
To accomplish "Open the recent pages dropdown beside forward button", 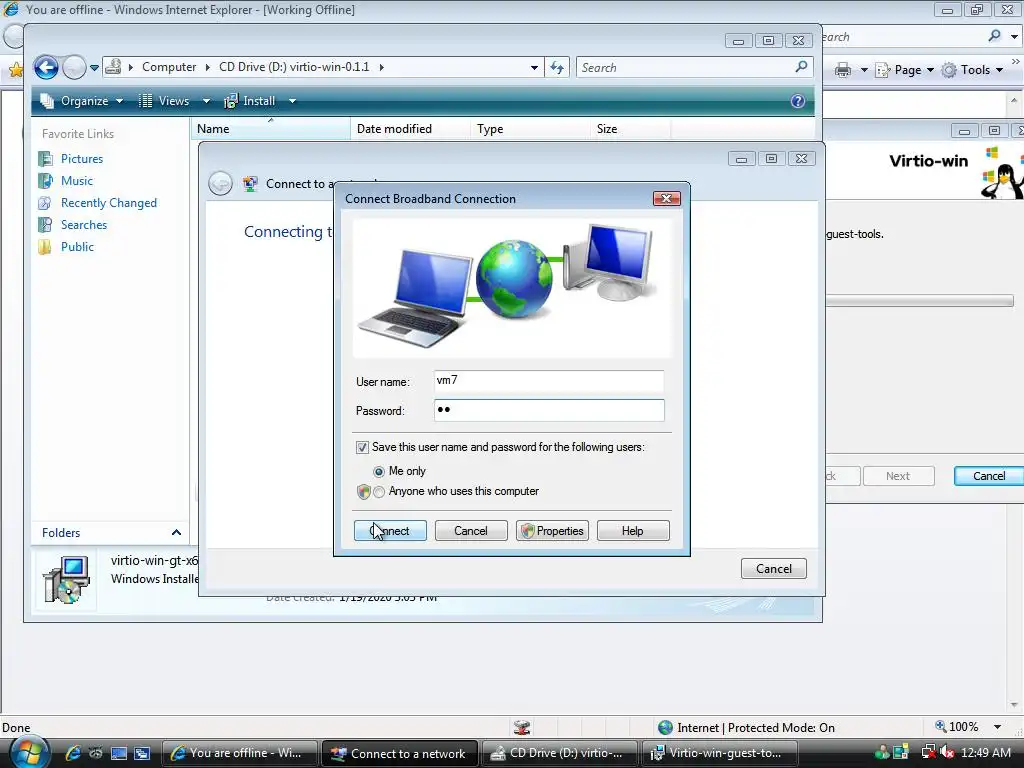I will click(94, 68).
